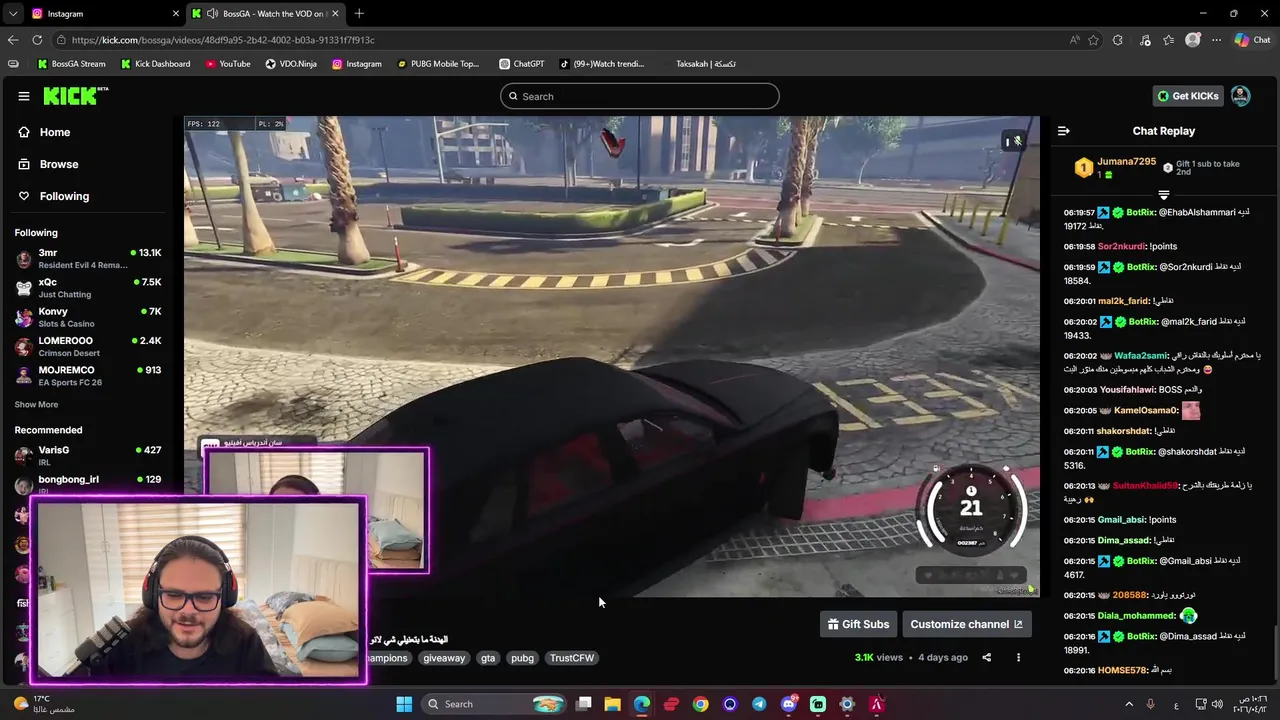The image size is (1280, 720).
Task: Open the taskbar weather widget
Action: click(x=45, y=704)
